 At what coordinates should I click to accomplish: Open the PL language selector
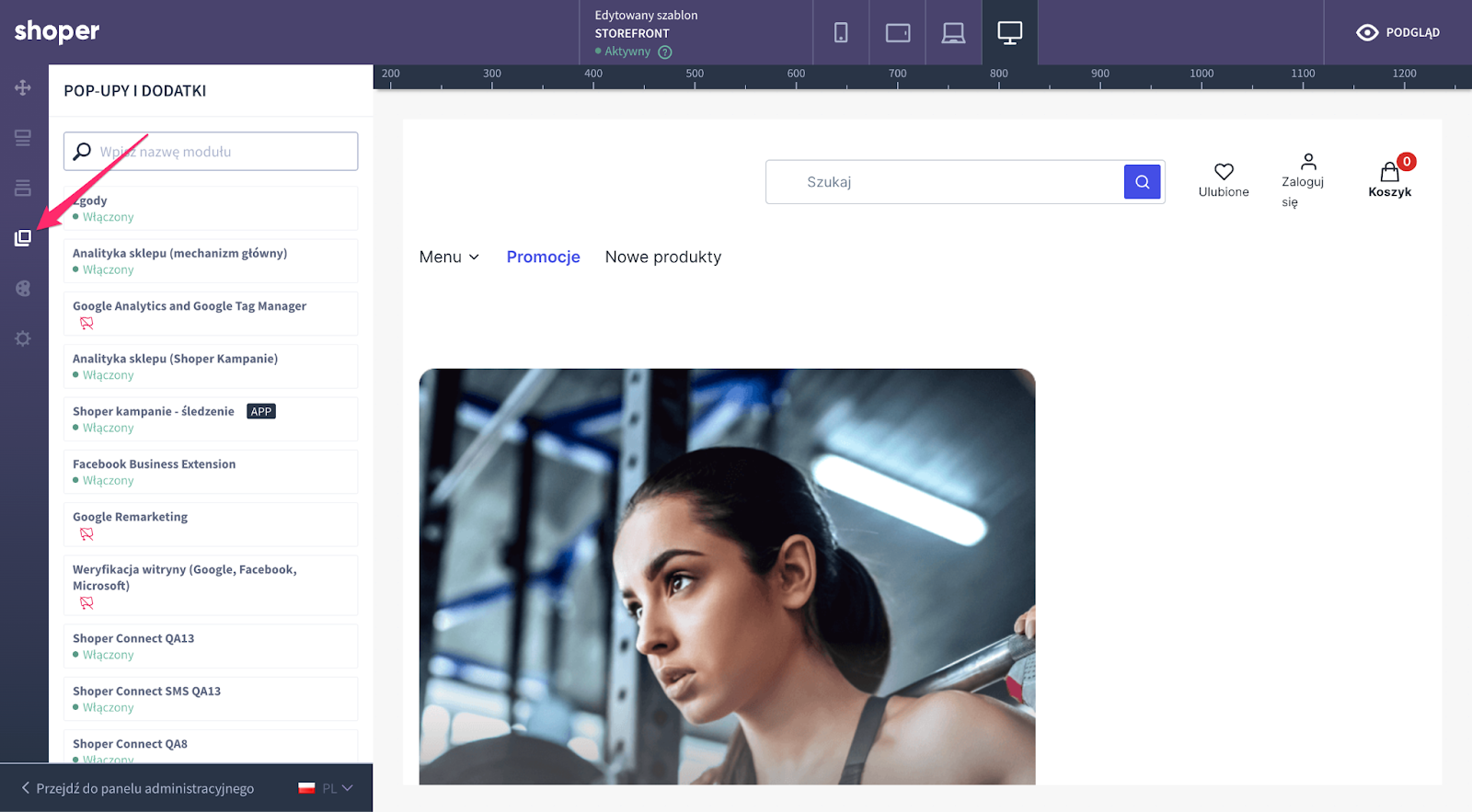[326, 788]
